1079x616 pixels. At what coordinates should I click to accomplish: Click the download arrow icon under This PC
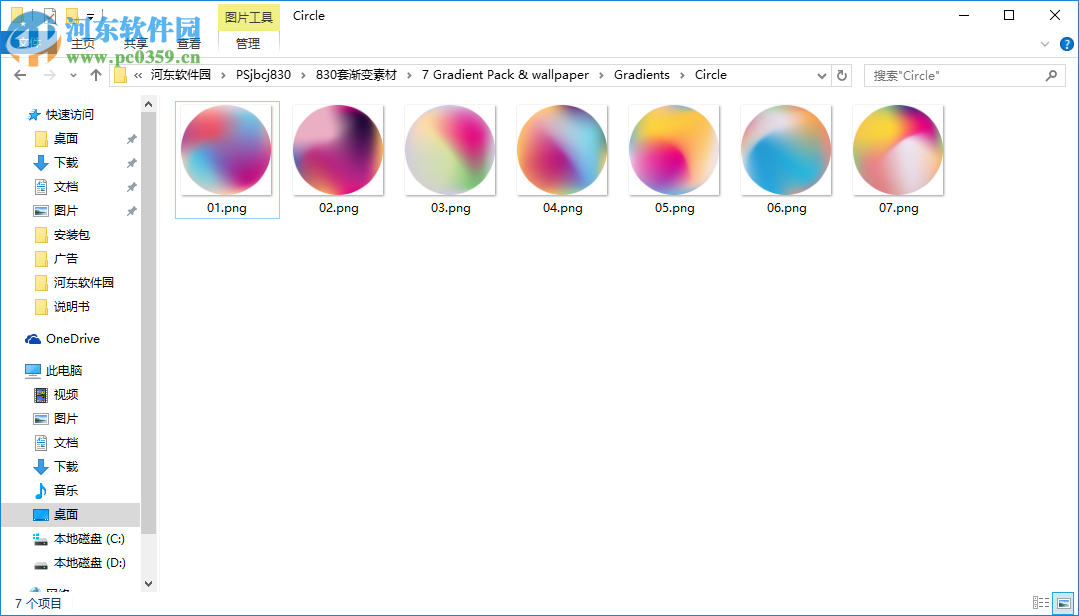pyautogui.click(x=41, y=467)
